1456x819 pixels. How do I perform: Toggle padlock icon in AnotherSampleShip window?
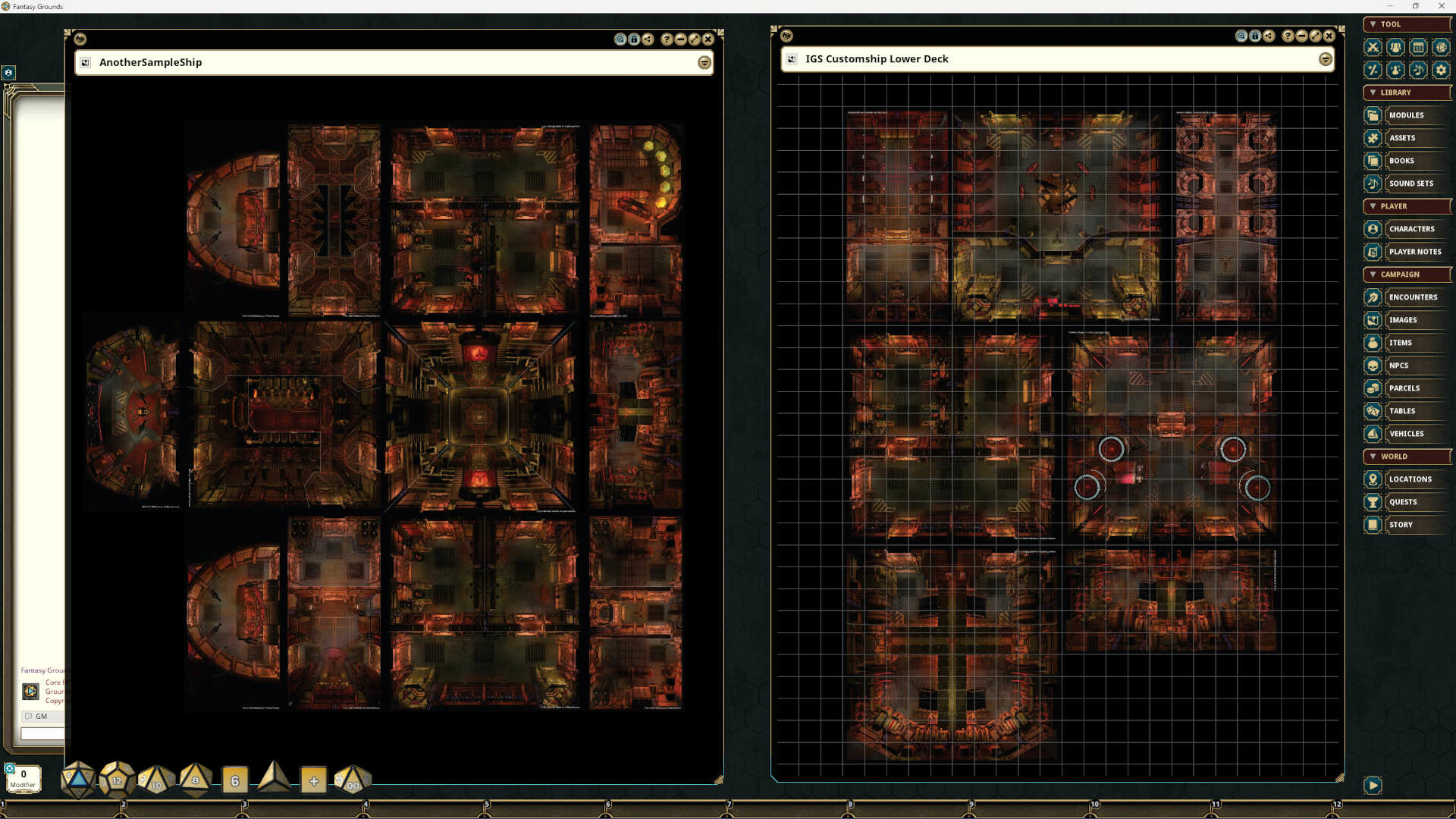(634, 39)
